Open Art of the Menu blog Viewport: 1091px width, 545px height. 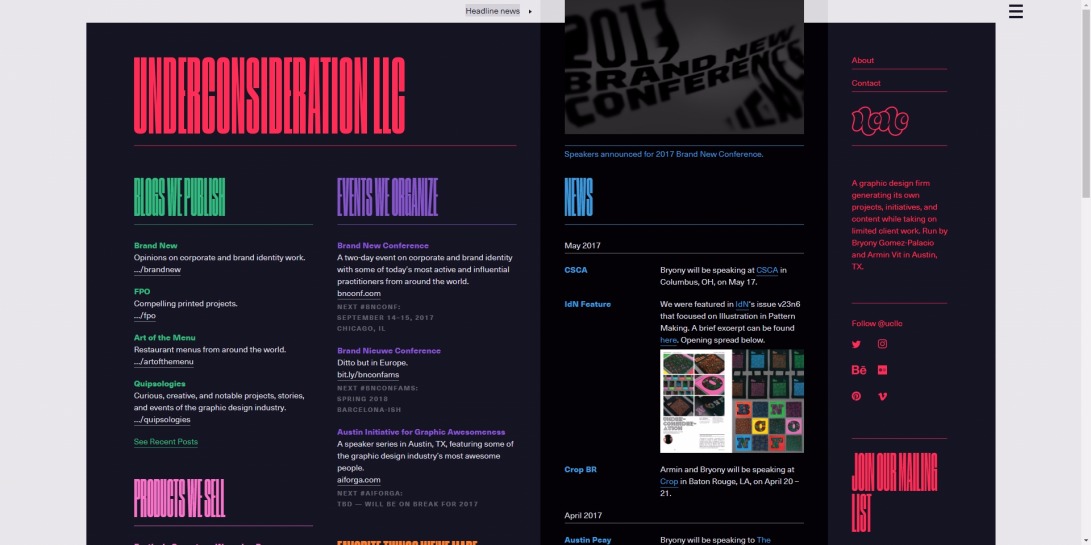tap(165, 338)
